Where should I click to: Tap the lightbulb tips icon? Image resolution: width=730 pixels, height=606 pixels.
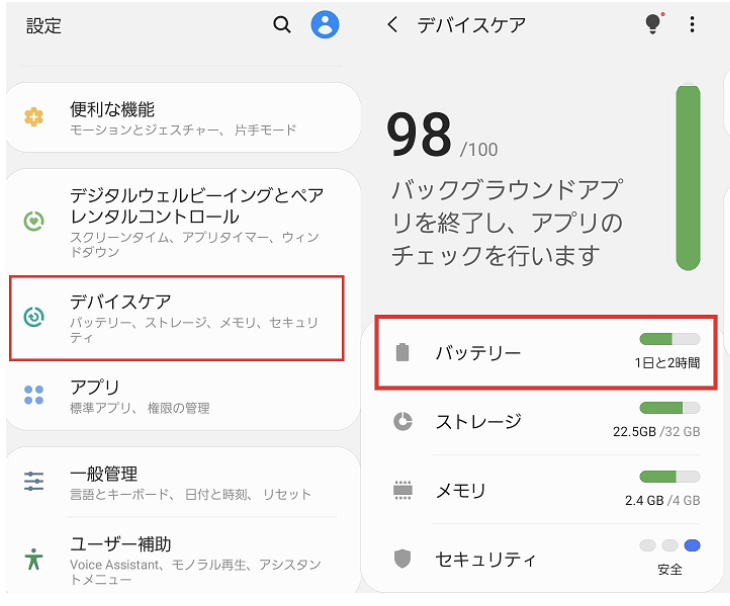tap(654, 23)
